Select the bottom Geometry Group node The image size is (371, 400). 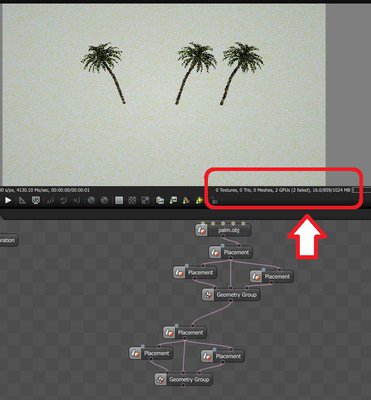tap(183, 379)
